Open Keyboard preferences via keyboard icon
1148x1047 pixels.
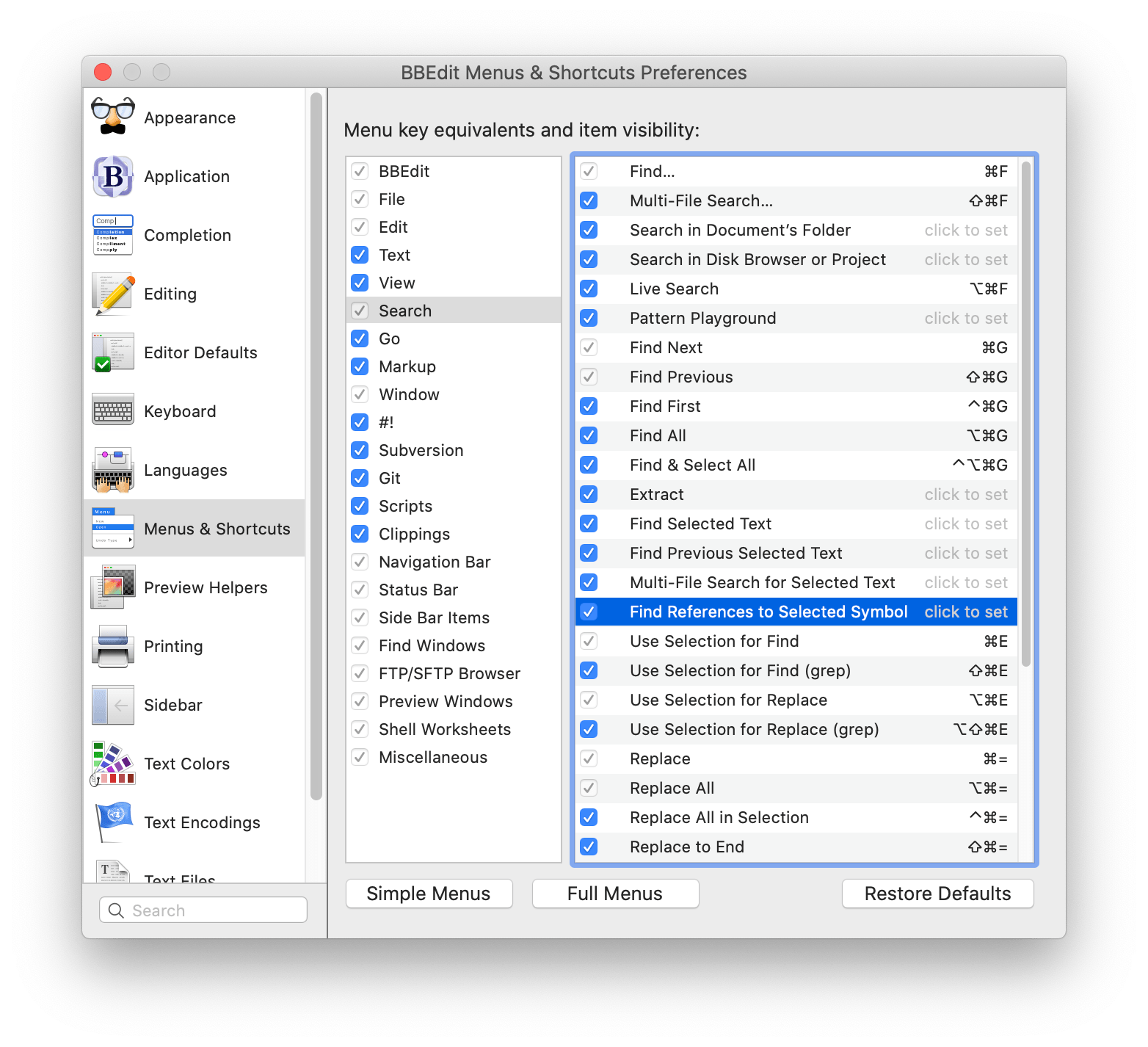pyautogui.click(x=113, y=411)
